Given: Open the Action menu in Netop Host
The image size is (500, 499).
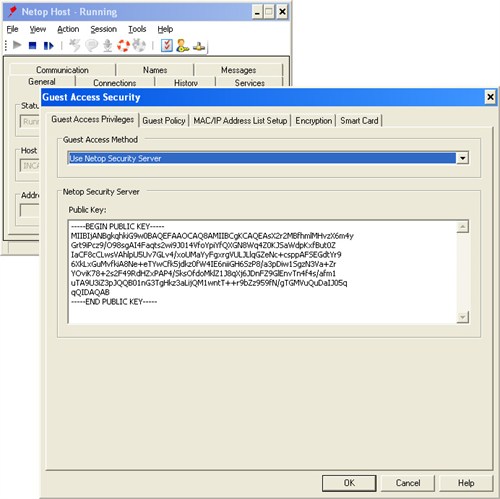Looking at the screenshot, I should click(68, 29).
